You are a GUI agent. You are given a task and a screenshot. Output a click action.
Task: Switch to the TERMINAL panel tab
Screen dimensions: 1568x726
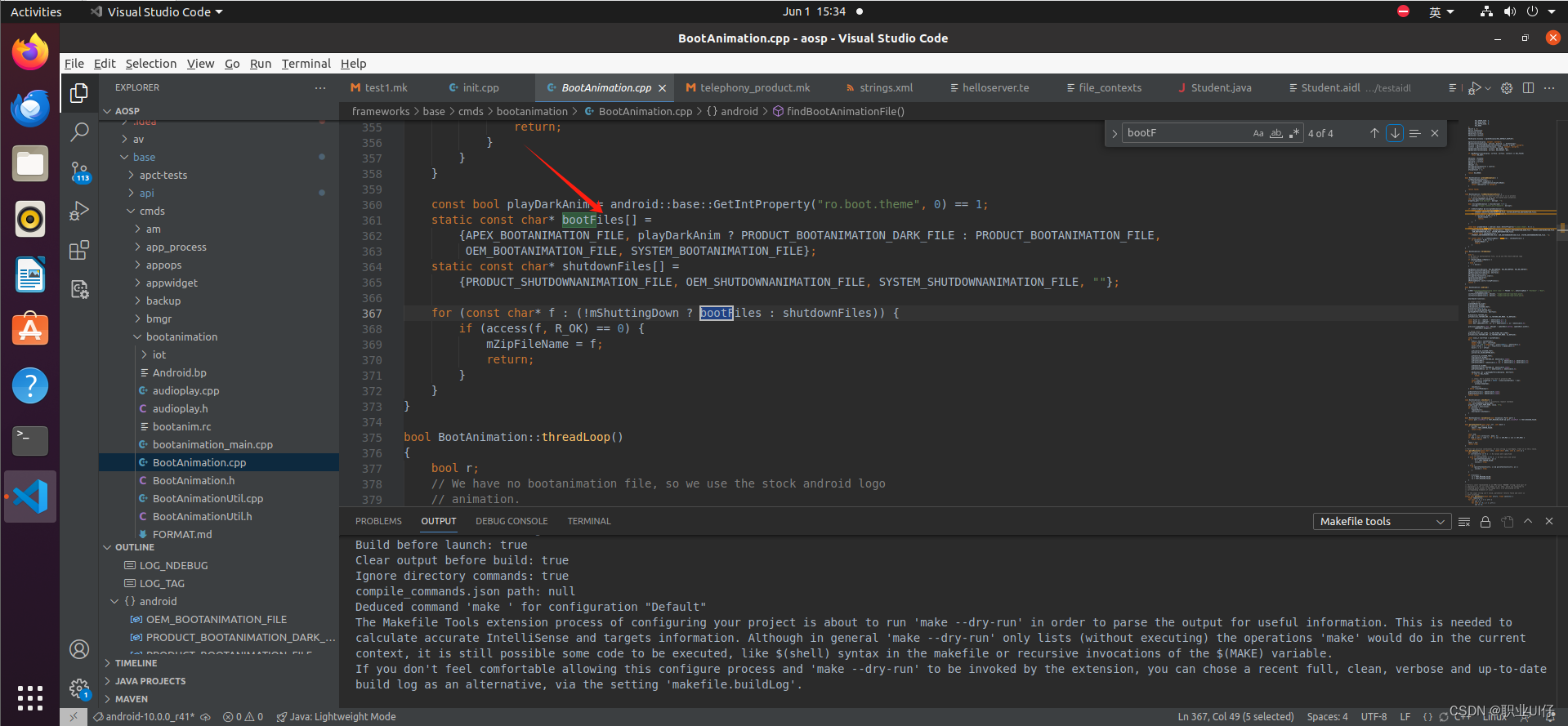point(589,521)
